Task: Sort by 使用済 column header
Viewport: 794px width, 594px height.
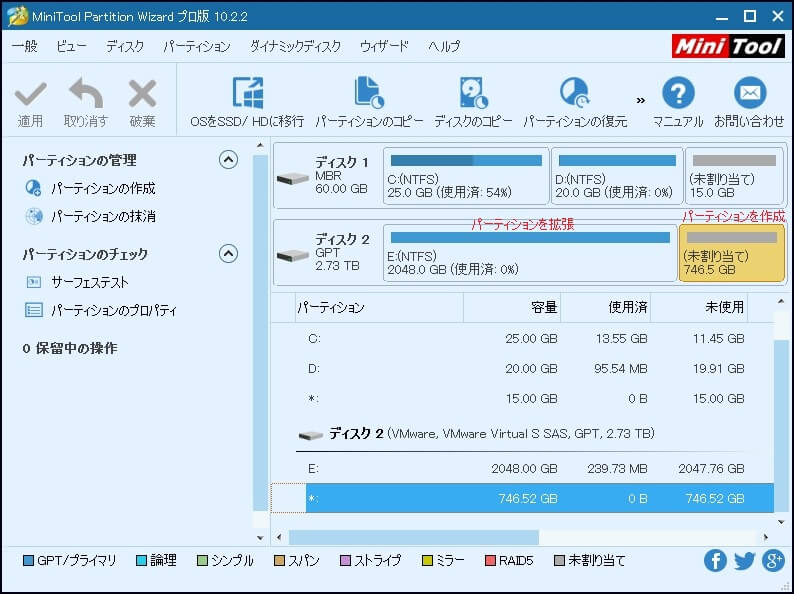Action: coord(606,307)
